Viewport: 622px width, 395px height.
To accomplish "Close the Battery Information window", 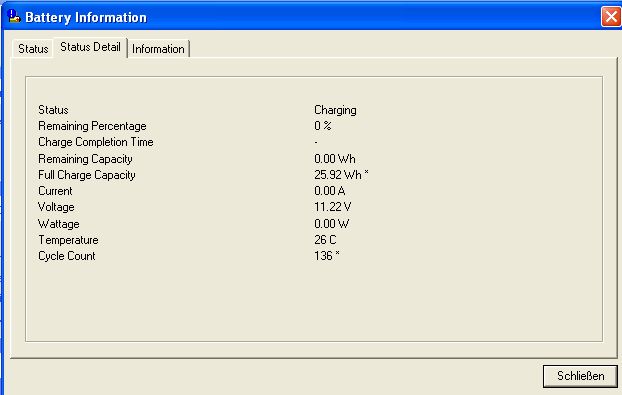I will point(611,17).
